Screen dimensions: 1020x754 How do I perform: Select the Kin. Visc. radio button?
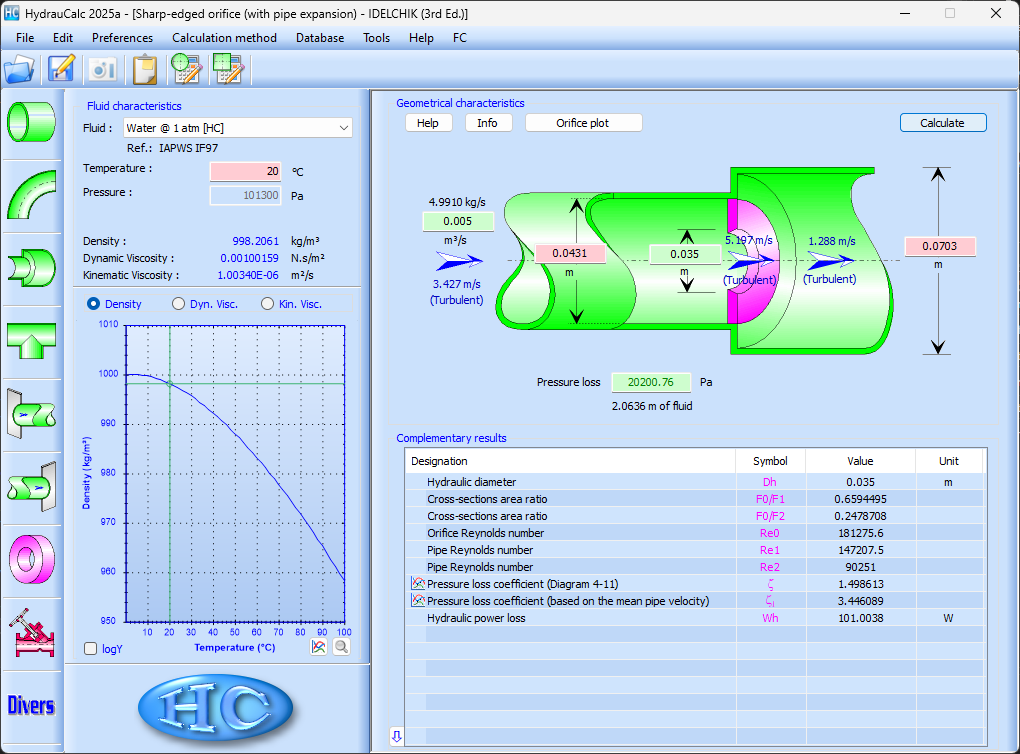point(267,304)
